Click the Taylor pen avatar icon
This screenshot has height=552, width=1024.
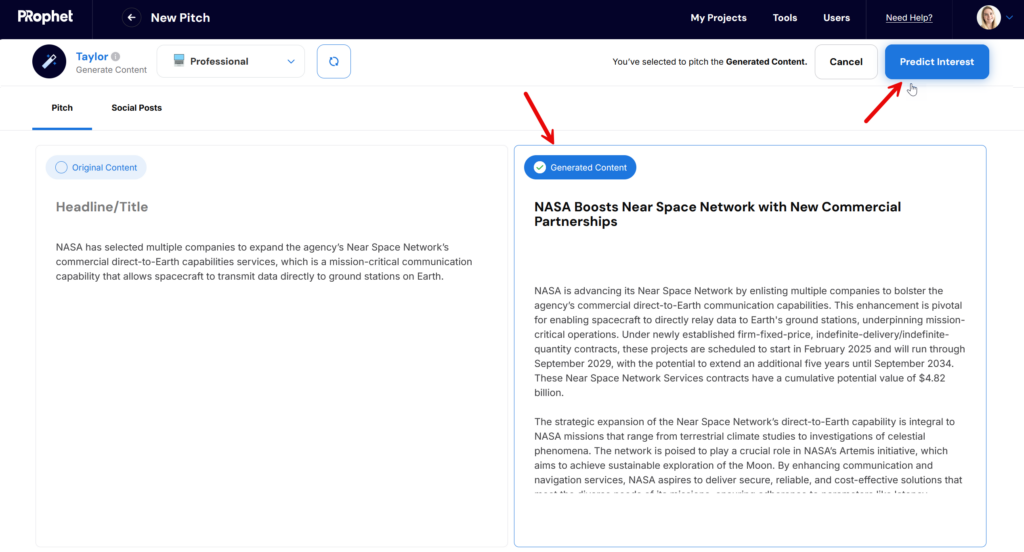(49, 61)
